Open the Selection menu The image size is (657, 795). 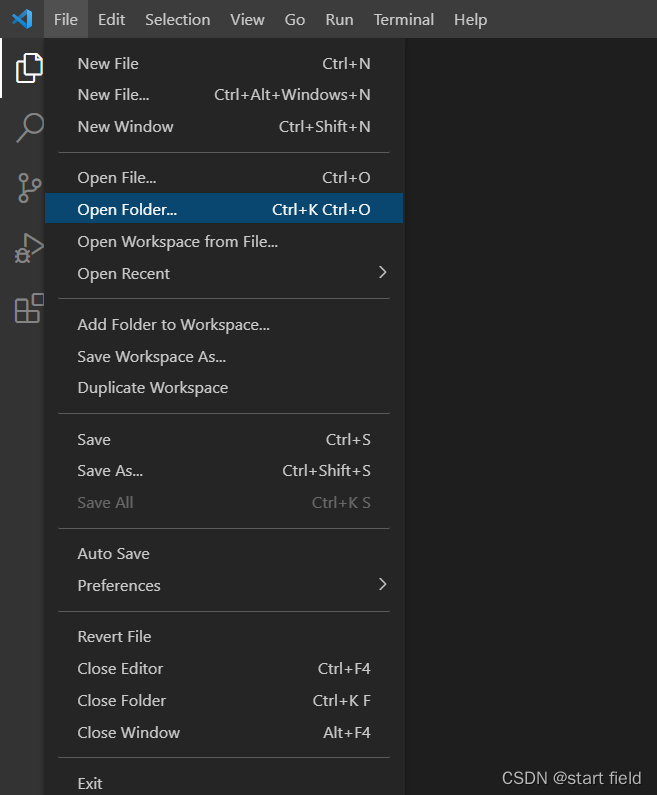tap(177, 19)
